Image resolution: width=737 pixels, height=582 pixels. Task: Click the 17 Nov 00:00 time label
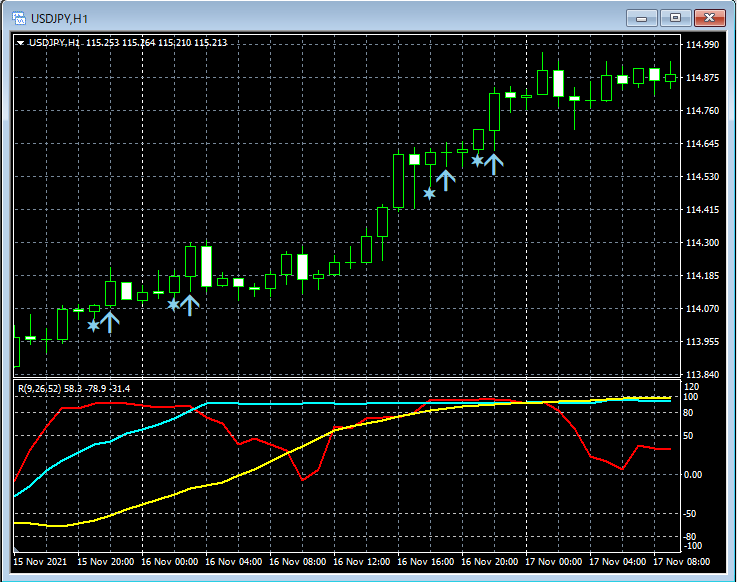(553, 562)
